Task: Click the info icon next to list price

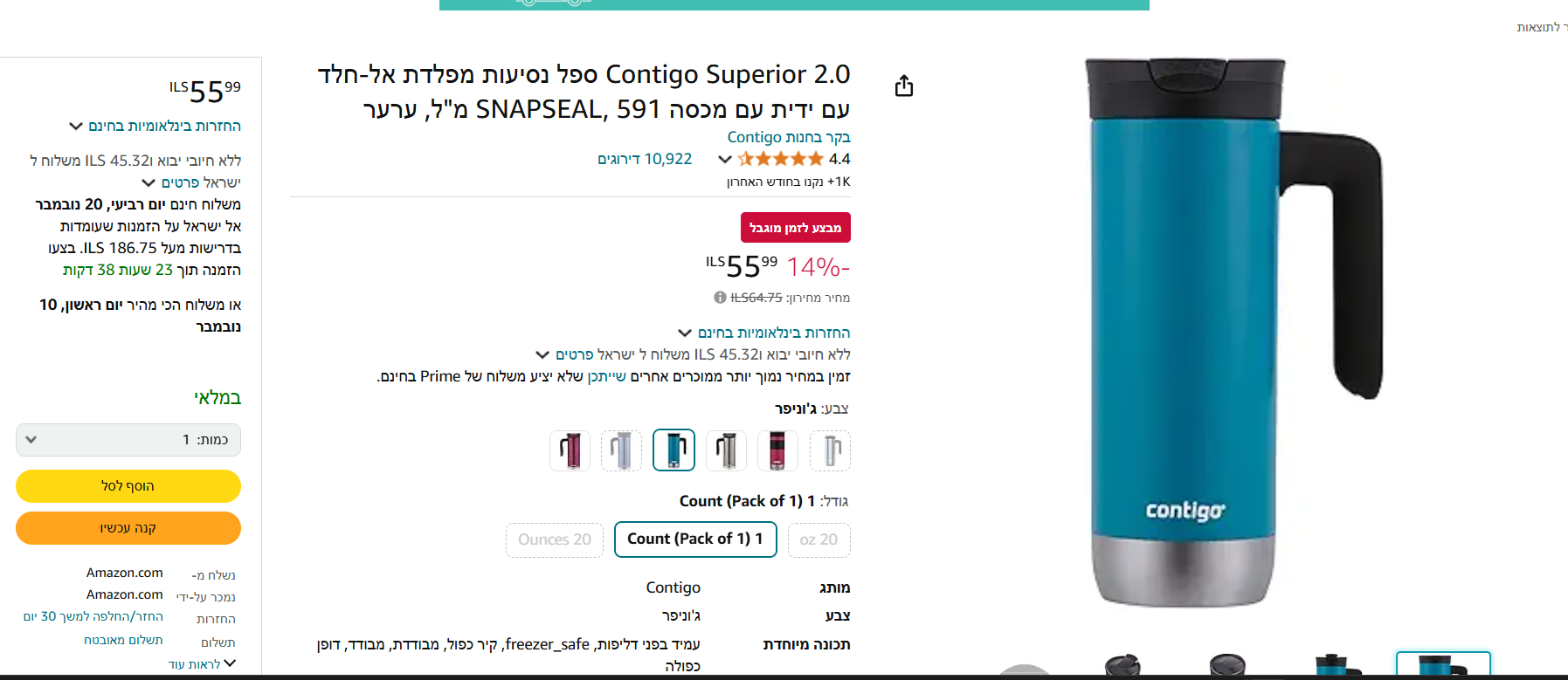Action: 720,298
